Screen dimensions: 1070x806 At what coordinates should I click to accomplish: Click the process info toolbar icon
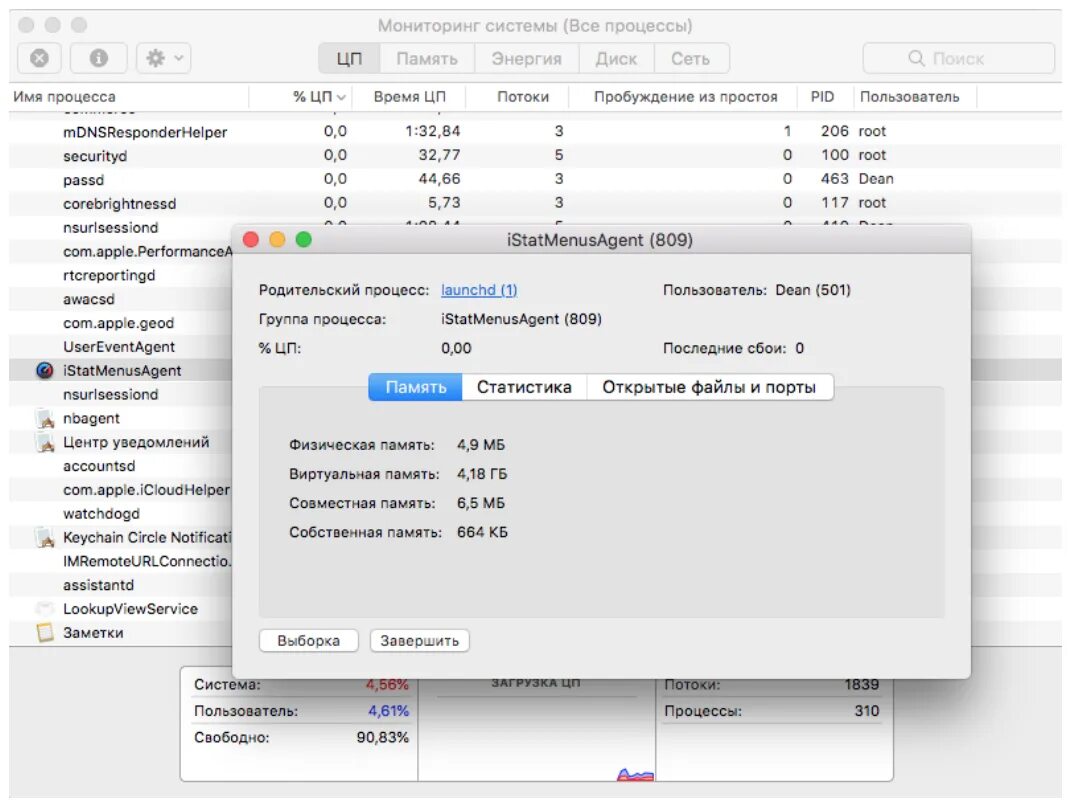(x=99, y=59)
